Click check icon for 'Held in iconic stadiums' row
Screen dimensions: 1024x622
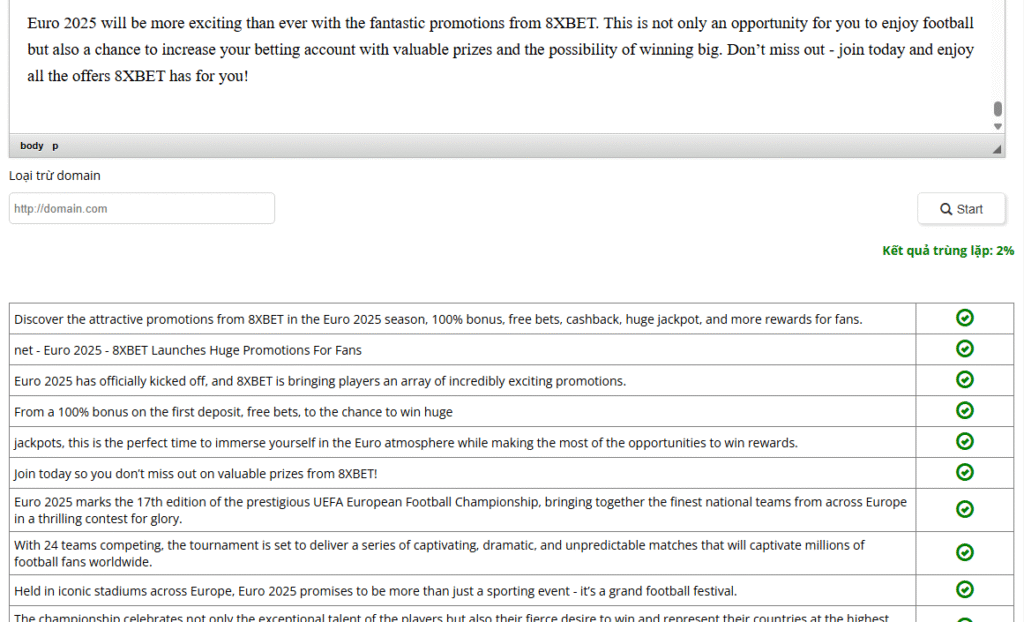pyautogui.click(x=964, y=589)
